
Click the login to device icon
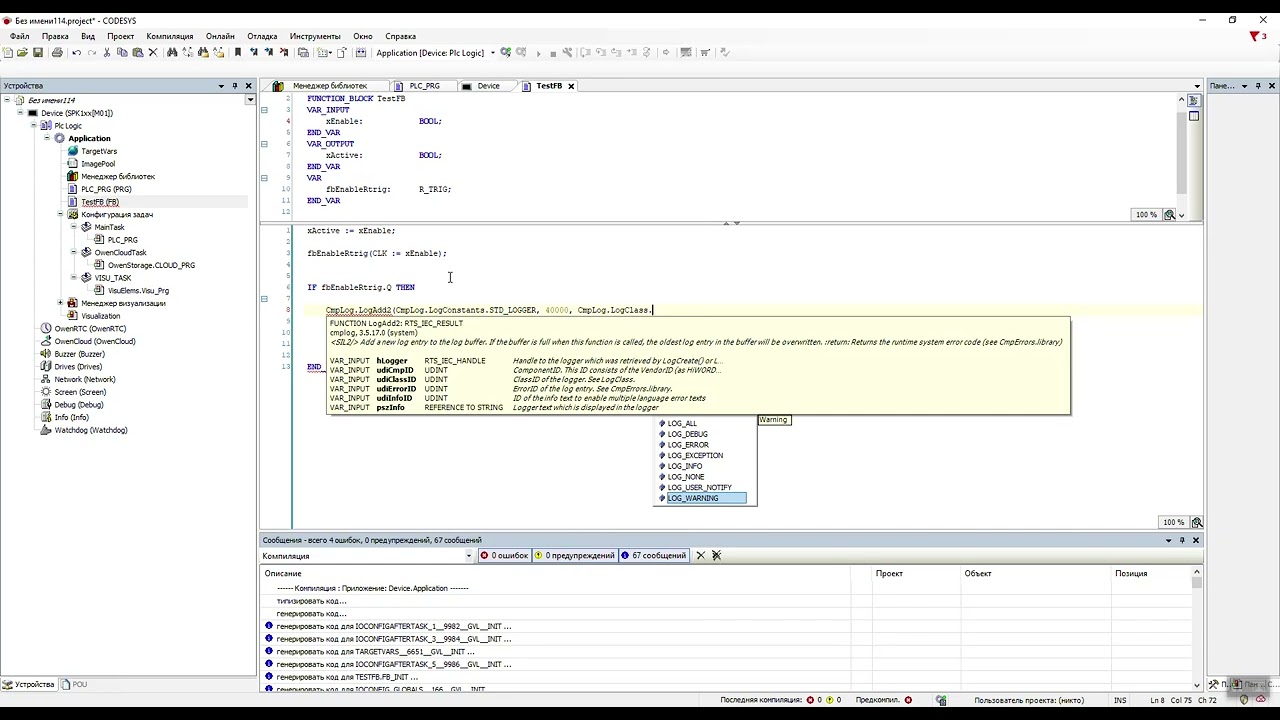(506, 53)
